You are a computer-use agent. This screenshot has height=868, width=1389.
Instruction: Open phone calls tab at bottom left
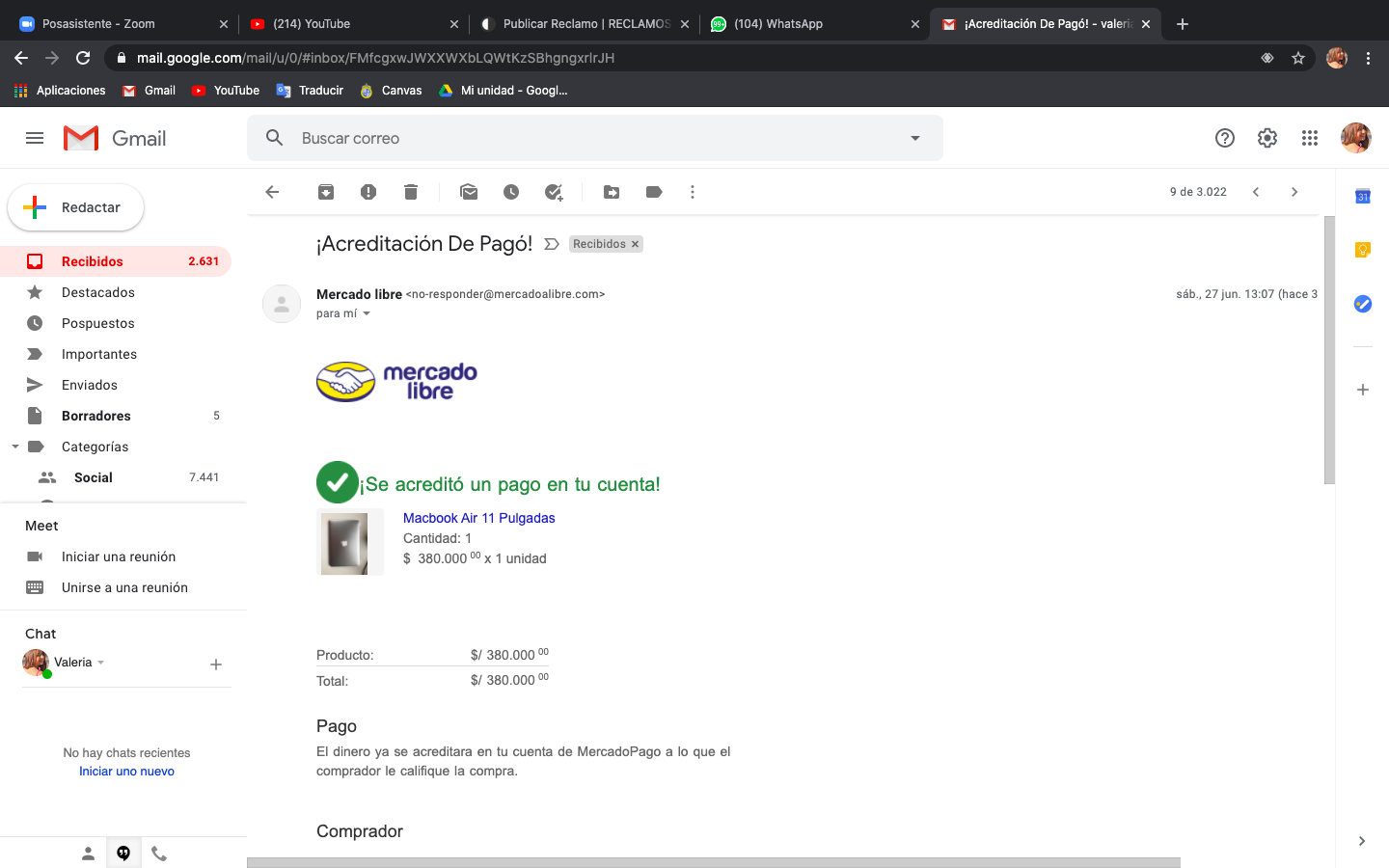159,853
